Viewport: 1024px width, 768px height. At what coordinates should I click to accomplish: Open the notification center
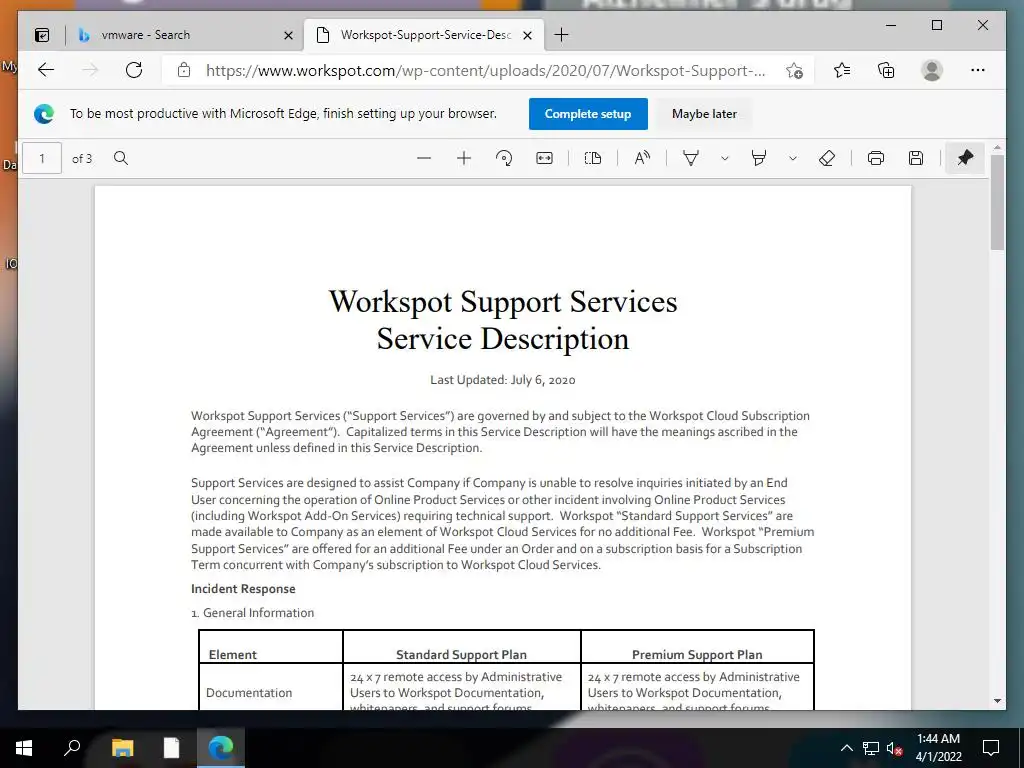[991, 748]
